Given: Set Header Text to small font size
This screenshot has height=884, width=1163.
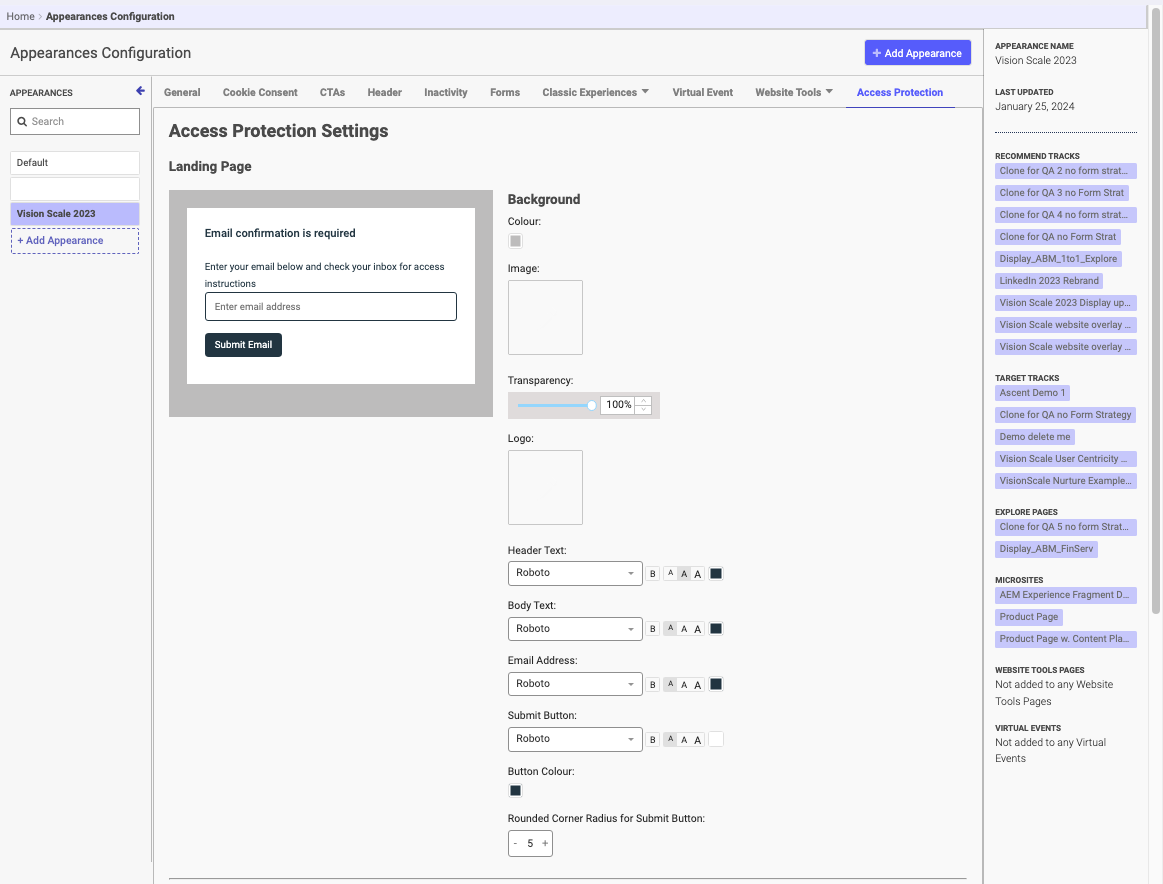Looking at the screenshot, I should click(671, 573).
